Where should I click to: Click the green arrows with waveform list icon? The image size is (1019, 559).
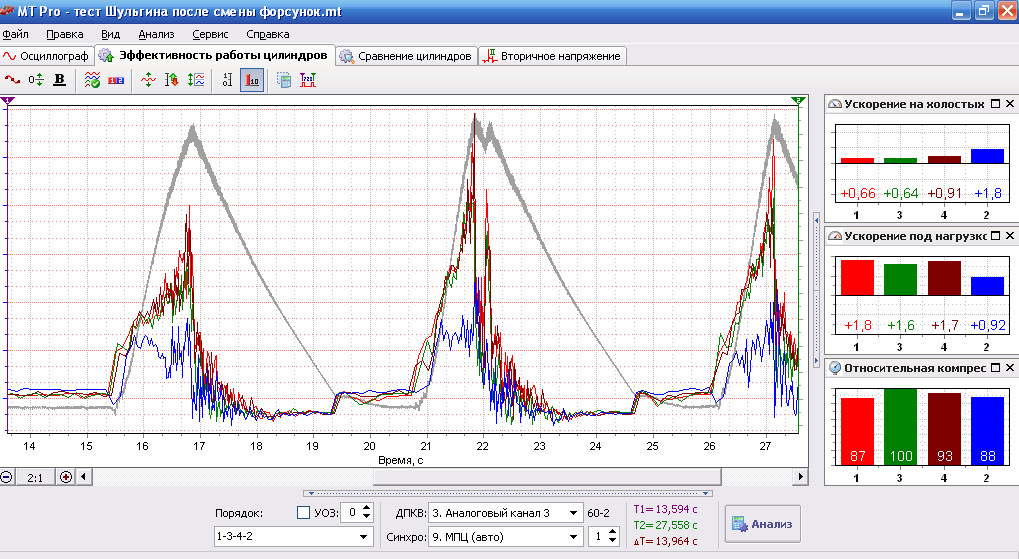(196, 80)
